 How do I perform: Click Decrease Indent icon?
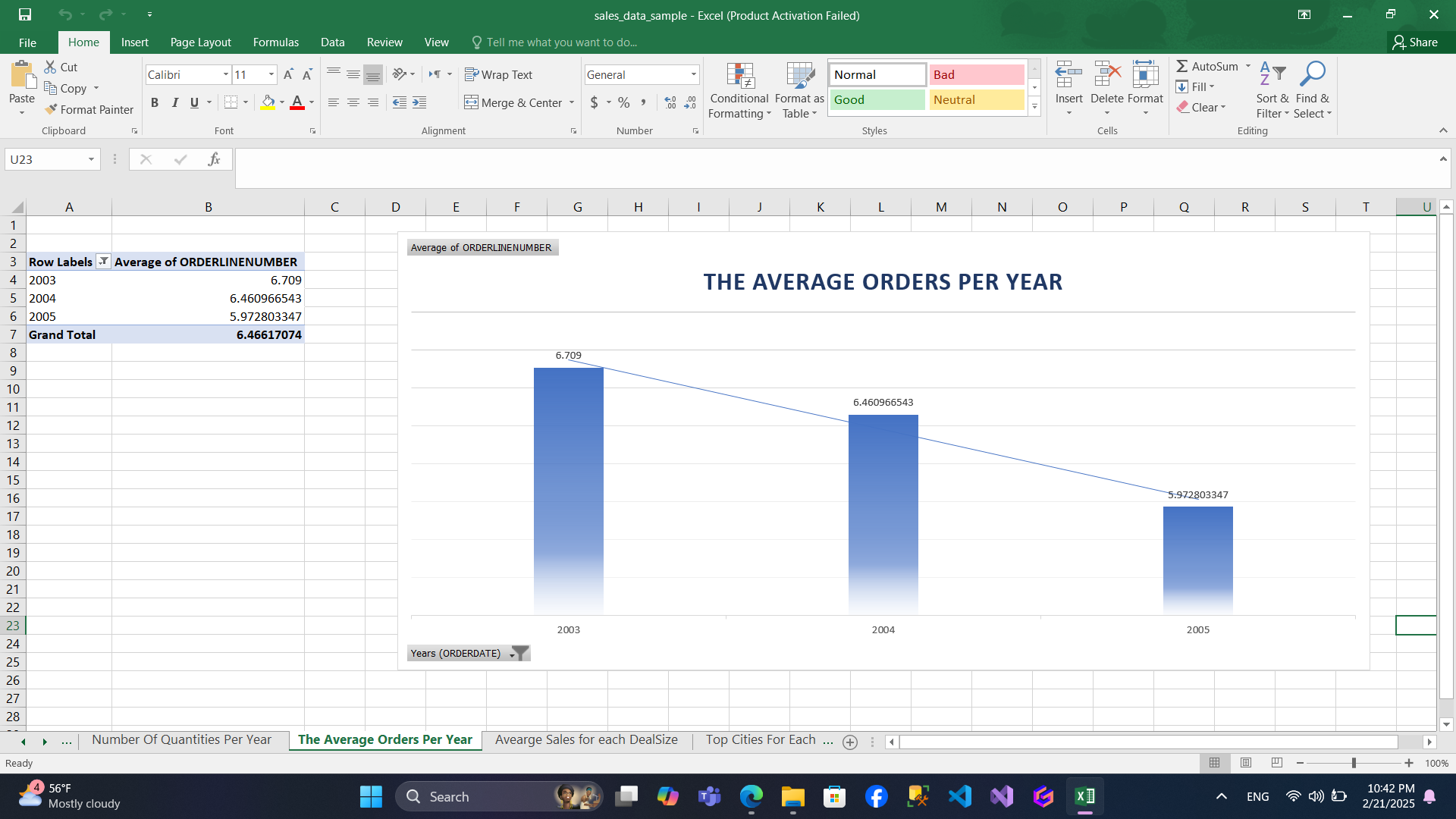point(400,102)
